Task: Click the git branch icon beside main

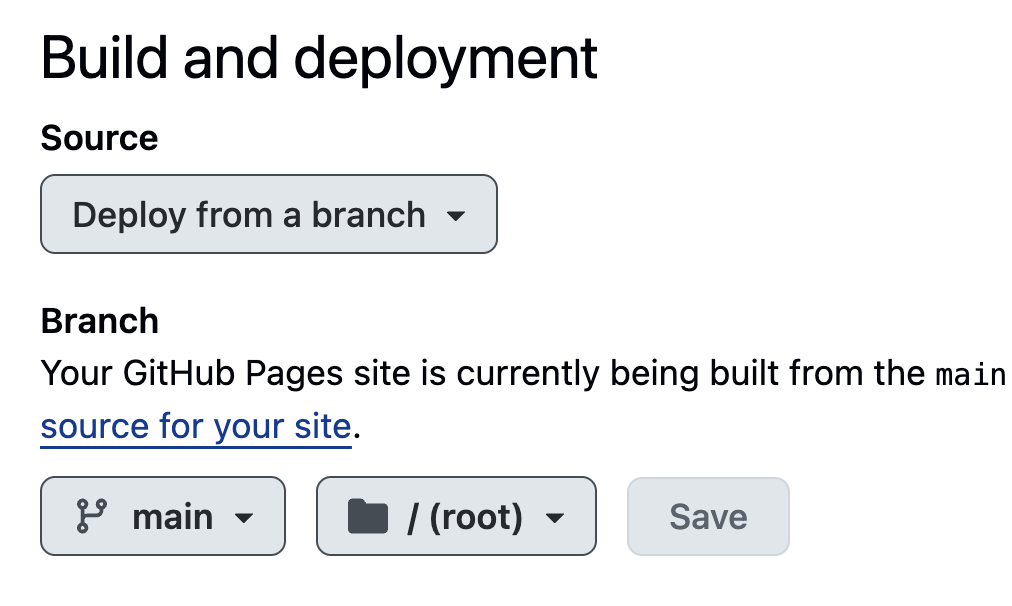Action: pos(92,516)
